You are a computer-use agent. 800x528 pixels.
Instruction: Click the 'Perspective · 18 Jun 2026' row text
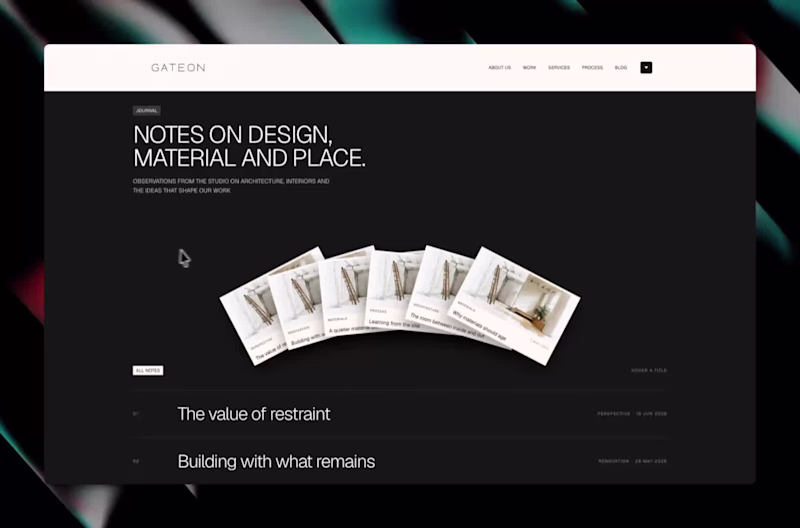tap(632, 414)
